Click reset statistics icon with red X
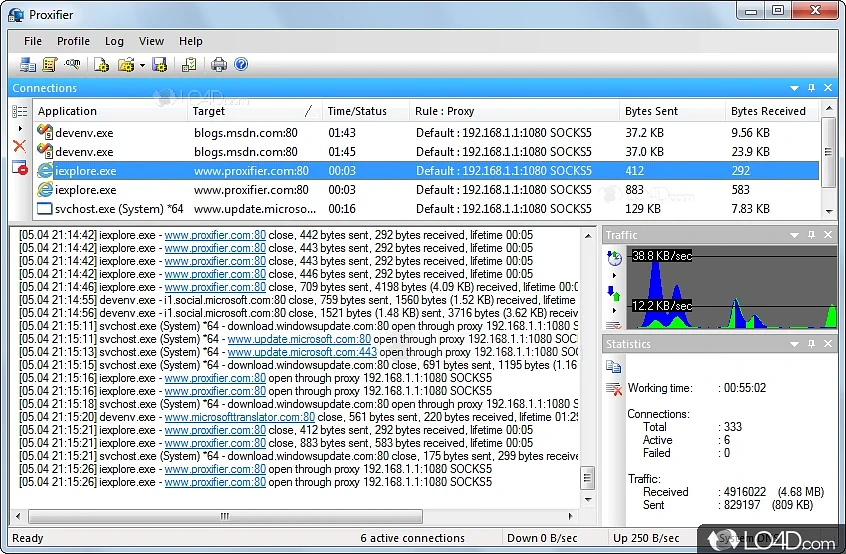Screen dimensions: 846x554 pos(614,389)
